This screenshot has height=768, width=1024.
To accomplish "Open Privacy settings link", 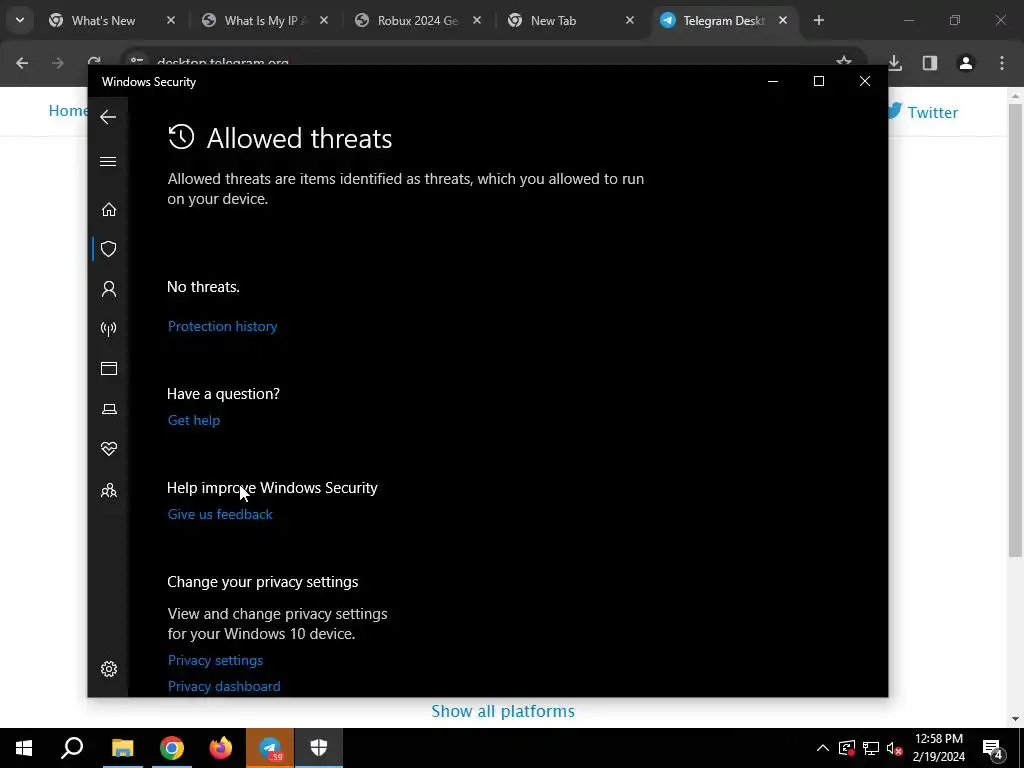I will (x=215, y=660).
